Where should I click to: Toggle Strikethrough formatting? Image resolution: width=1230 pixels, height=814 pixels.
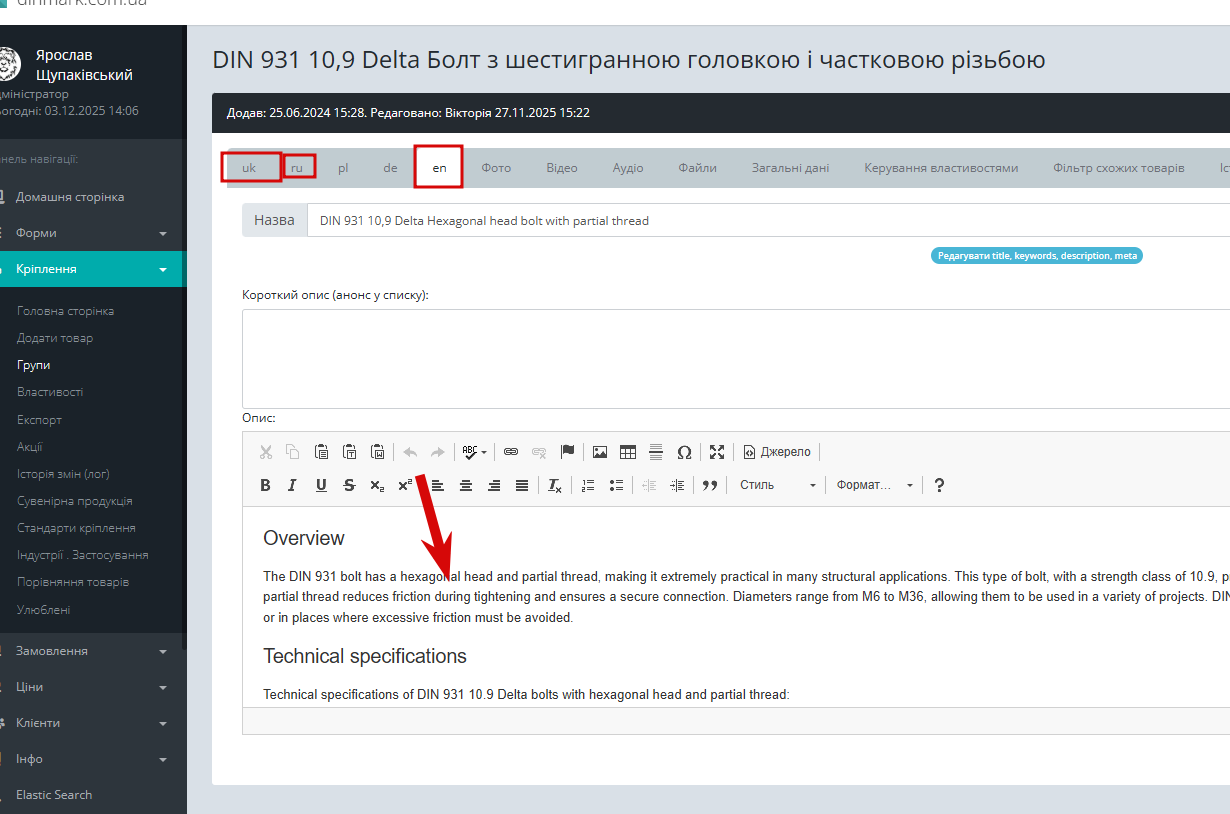pos(349,485)
